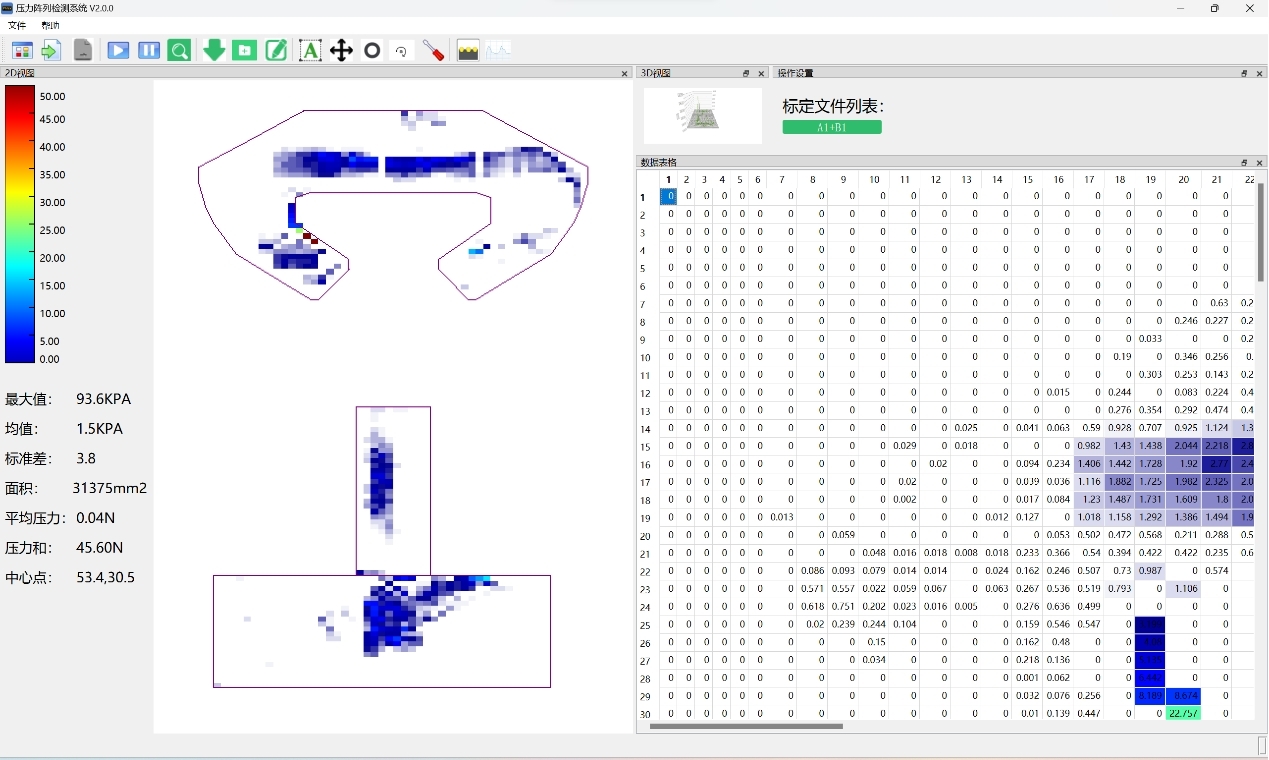
Task: Float the 操作设置 panel
Action: [x=1244, y=73]
